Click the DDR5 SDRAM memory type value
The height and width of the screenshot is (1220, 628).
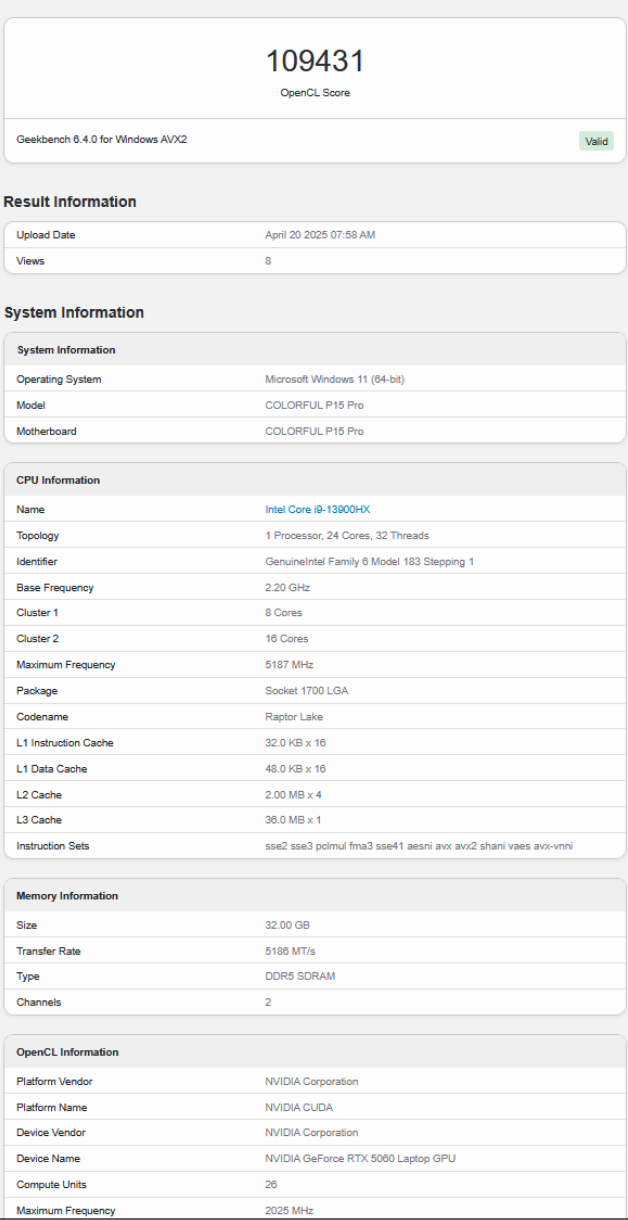(297, 976)
